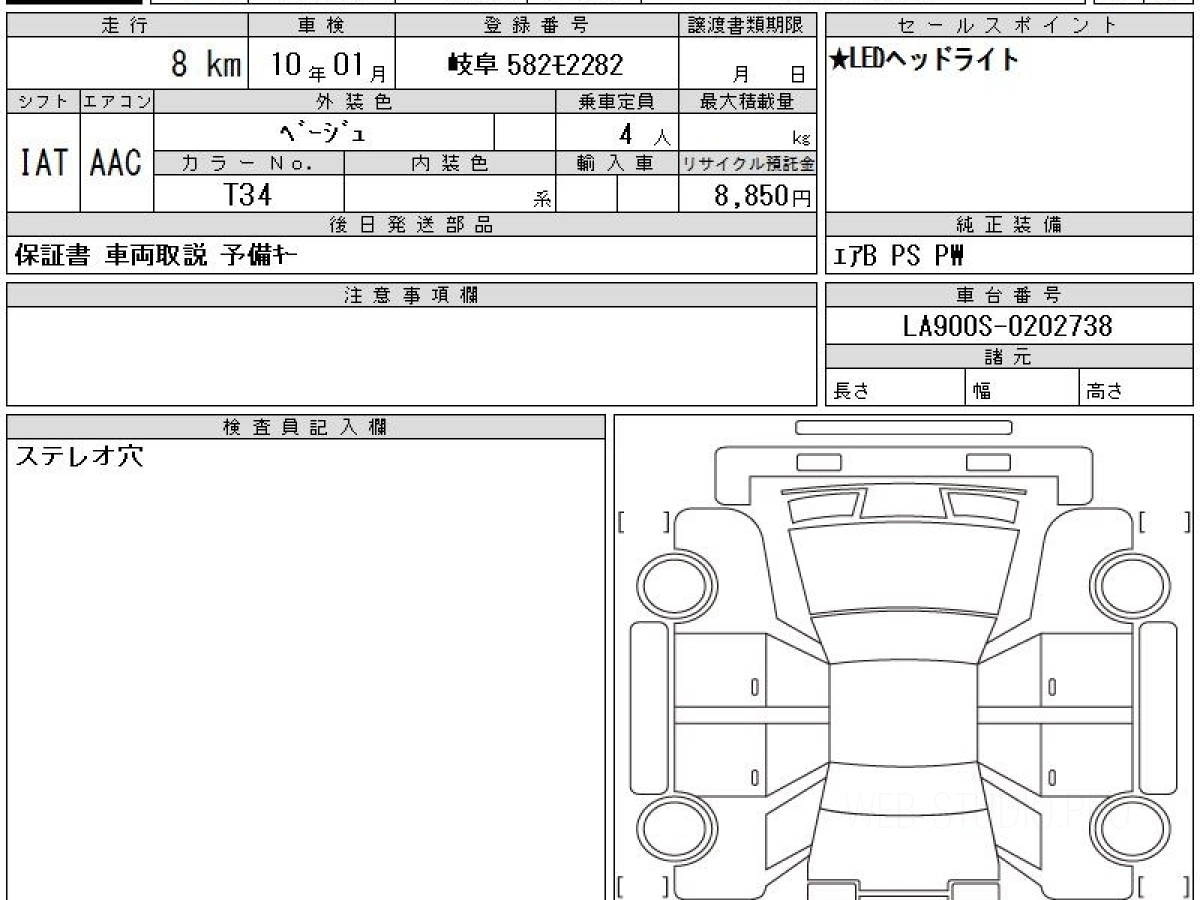1200x900 pixels.
Task: Select the 走行 header cell
Action: (x=127, y=26)
